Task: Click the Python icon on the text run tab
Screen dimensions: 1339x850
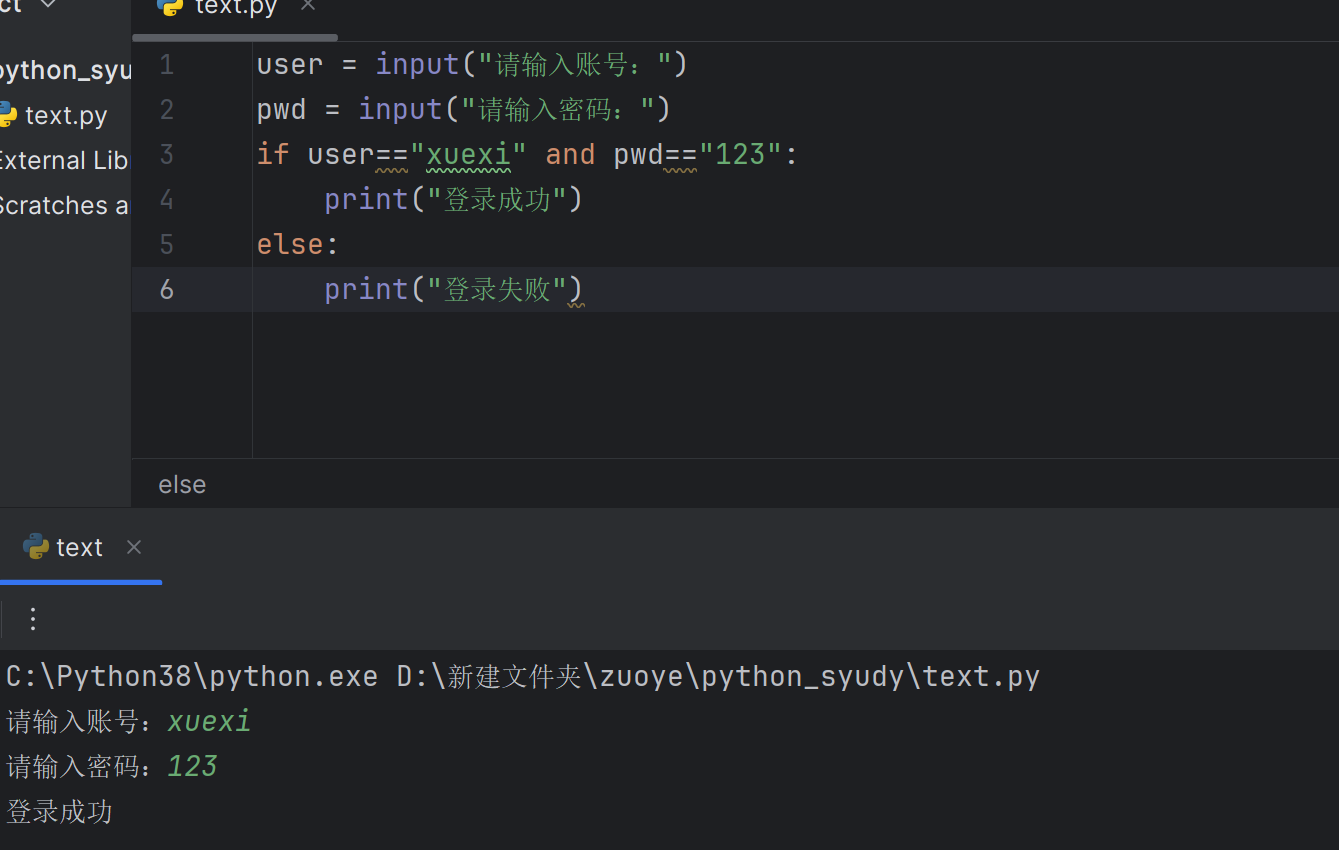Action: (x=35, y=547)
